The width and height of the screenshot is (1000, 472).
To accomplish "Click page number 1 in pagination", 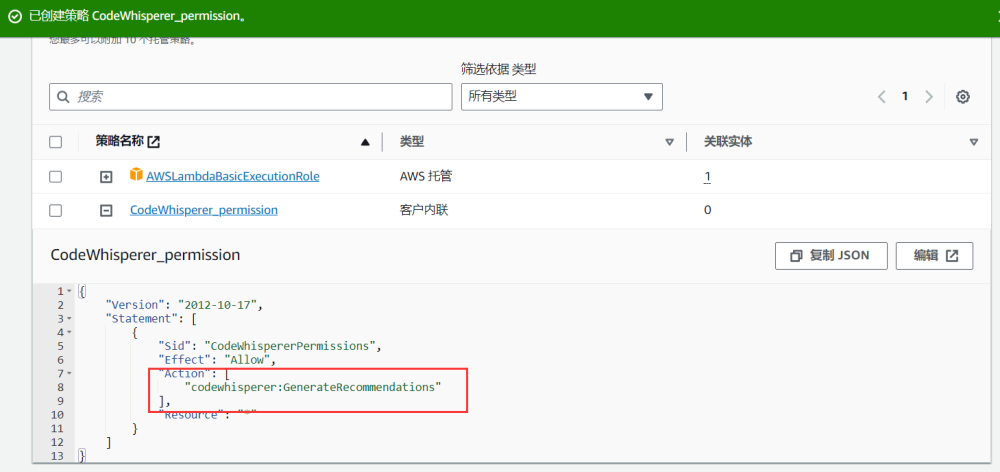I will [x=904, y=96].
